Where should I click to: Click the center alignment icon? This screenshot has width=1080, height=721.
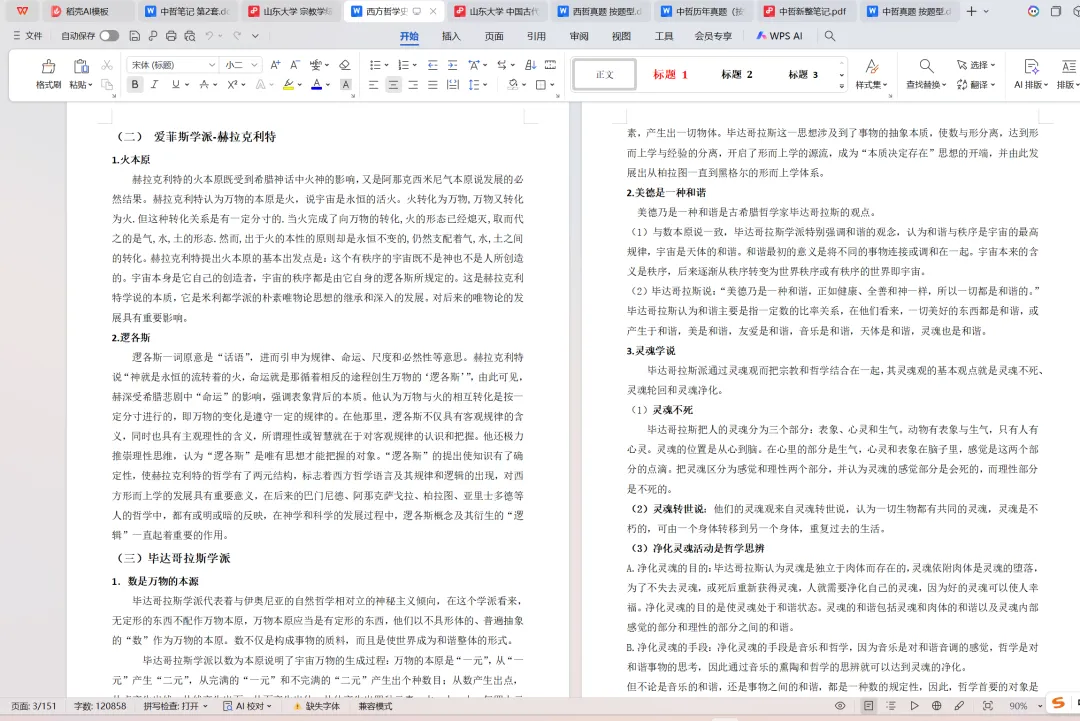391,83
